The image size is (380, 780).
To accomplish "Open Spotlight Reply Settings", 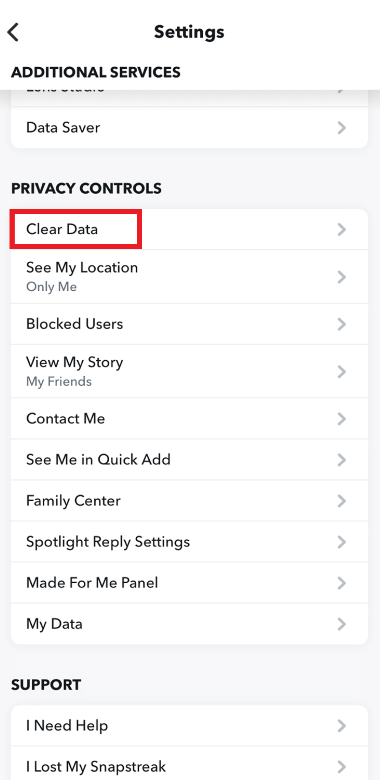I will click(x=190, y=542).
